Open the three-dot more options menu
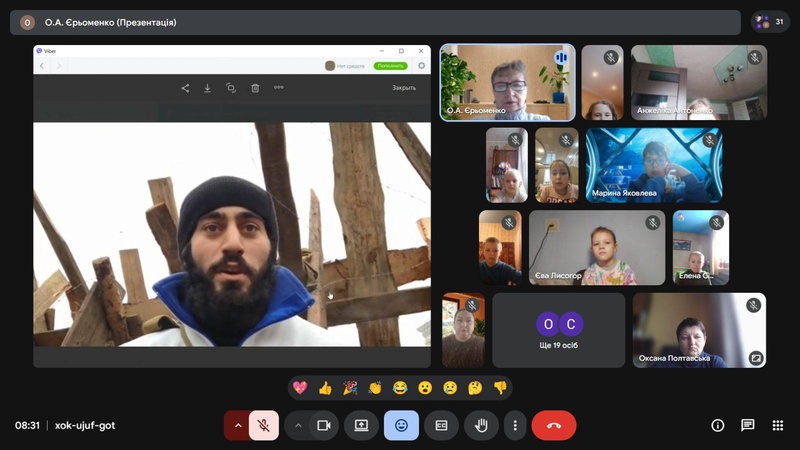Screen dimensions: 800x450 [515, 425]
